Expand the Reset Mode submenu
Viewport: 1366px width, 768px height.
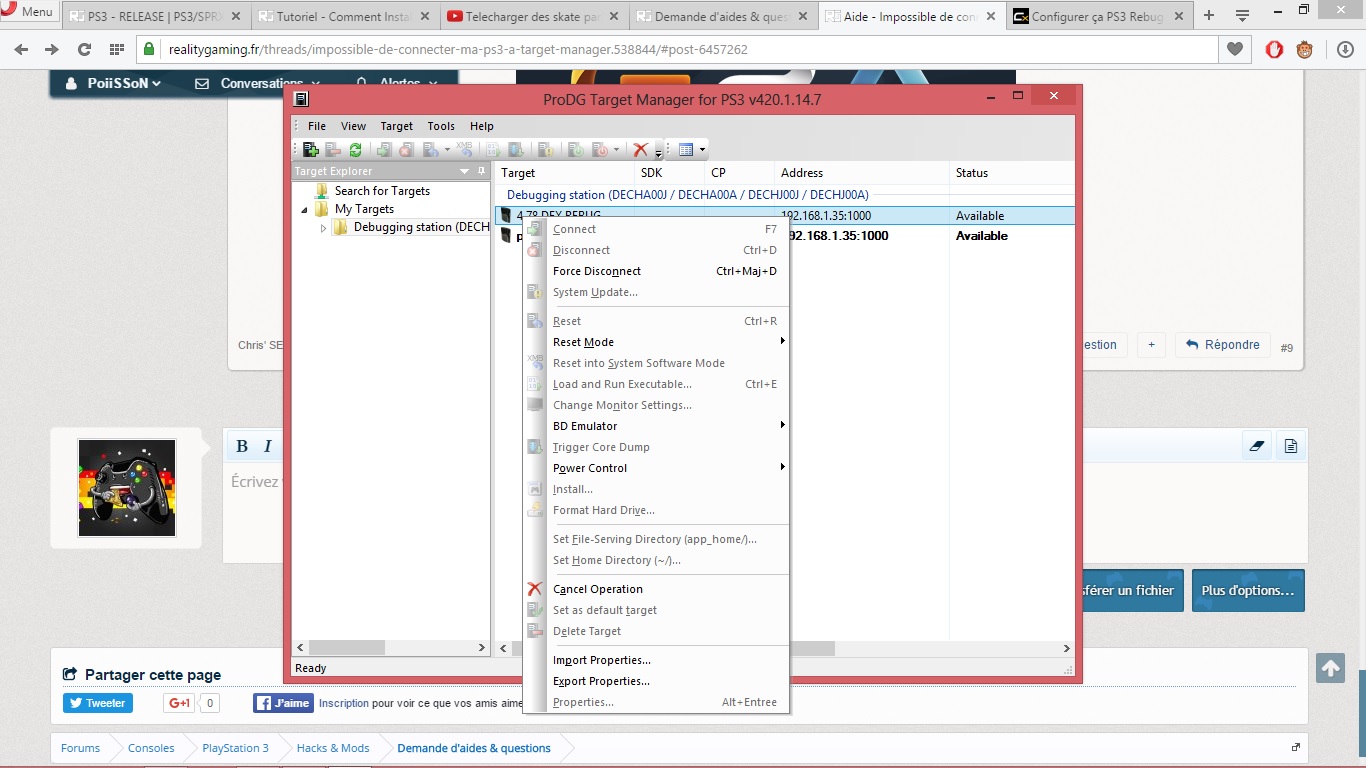click(783, 342)
